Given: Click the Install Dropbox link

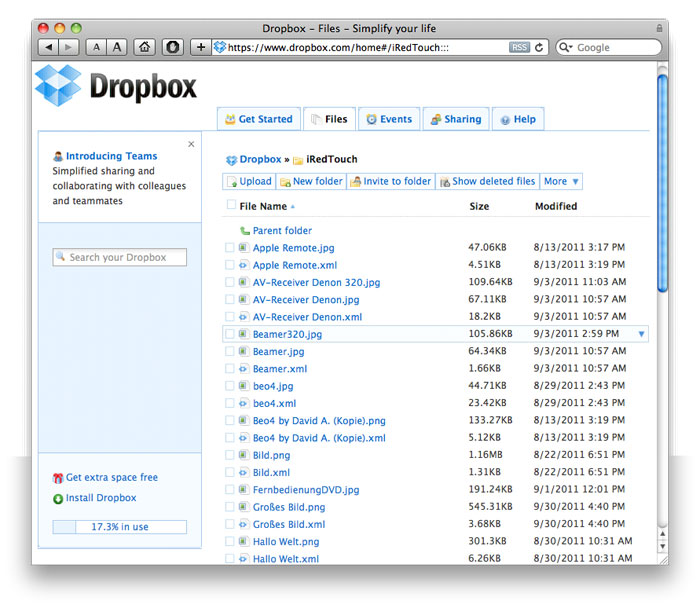Looking at the screenshot, I should tap(101, 498).
